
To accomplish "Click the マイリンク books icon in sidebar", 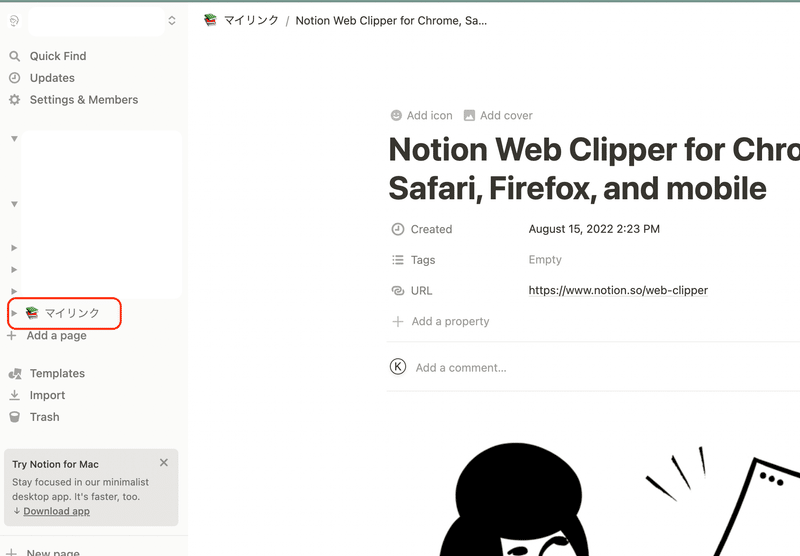I will [x=32, y=313].
